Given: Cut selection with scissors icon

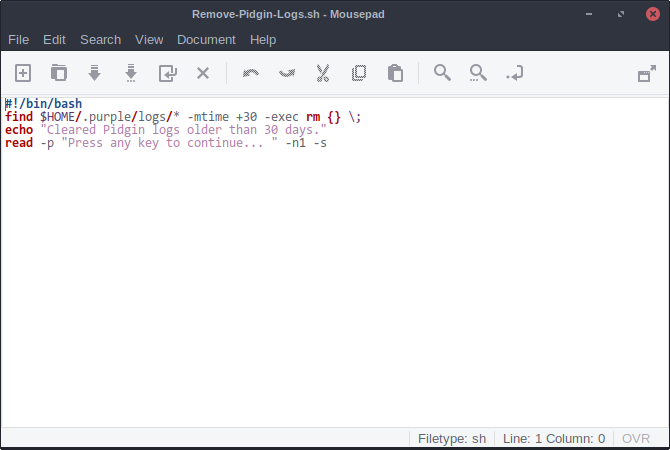Looking at the screenshot, I should pyautogui.click(x=323, y=73).
